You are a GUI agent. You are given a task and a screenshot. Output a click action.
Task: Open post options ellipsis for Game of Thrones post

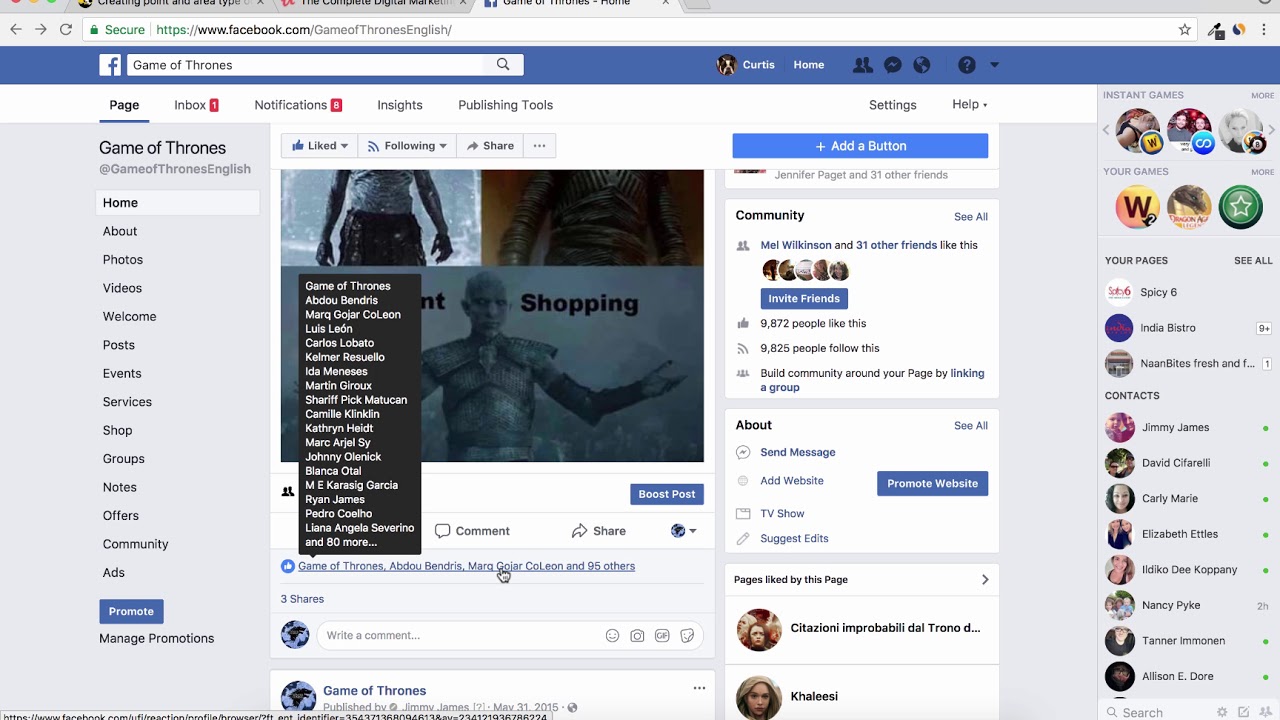pos(699,688)
